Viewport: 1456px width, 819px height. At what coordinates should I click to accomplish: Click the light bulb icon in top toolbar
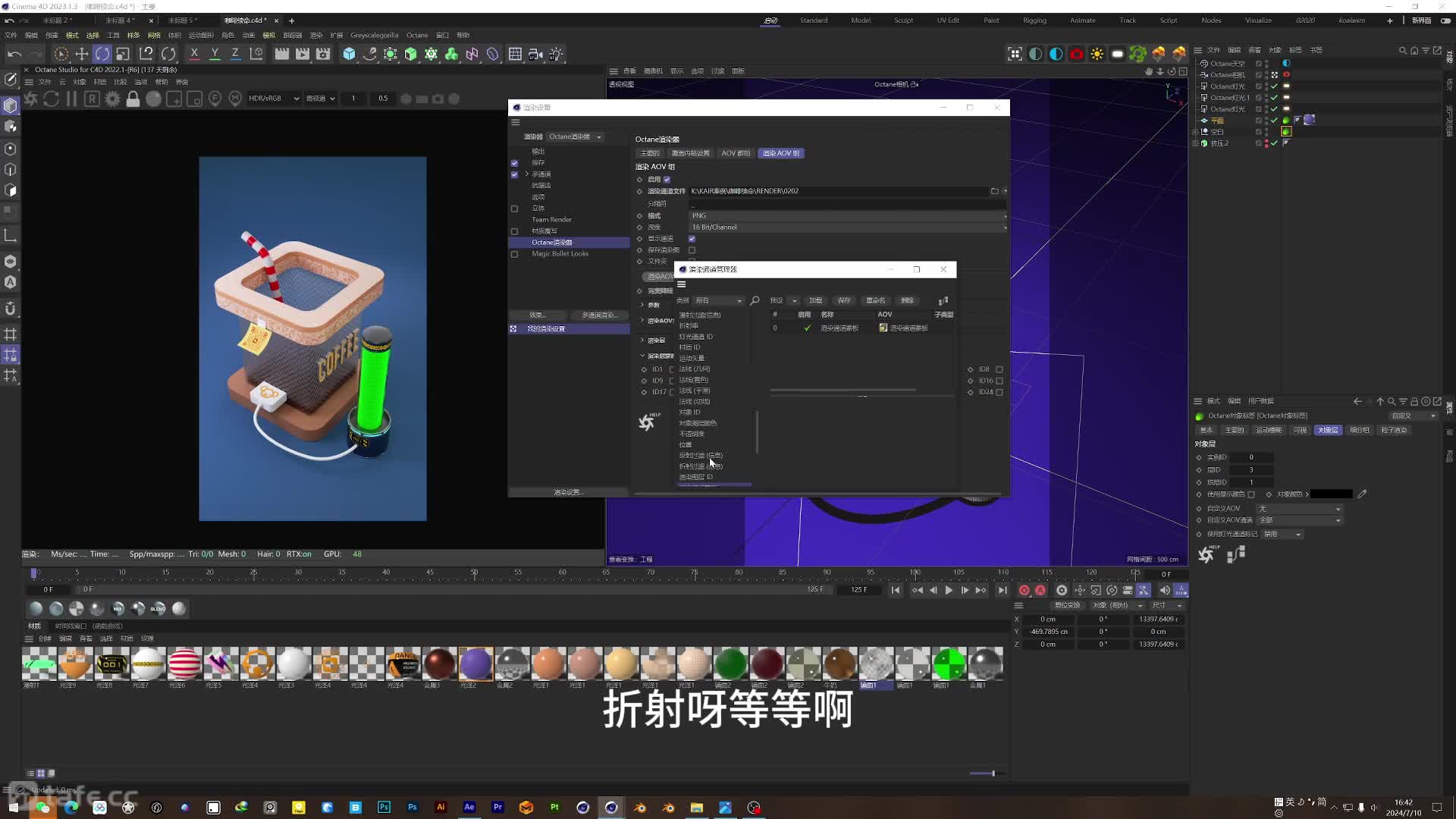point(556,54)
